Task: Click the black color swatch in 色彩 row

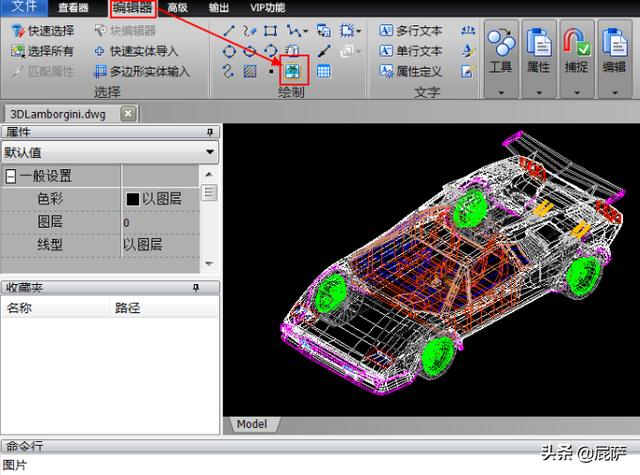Action: (x=133, y=199)
